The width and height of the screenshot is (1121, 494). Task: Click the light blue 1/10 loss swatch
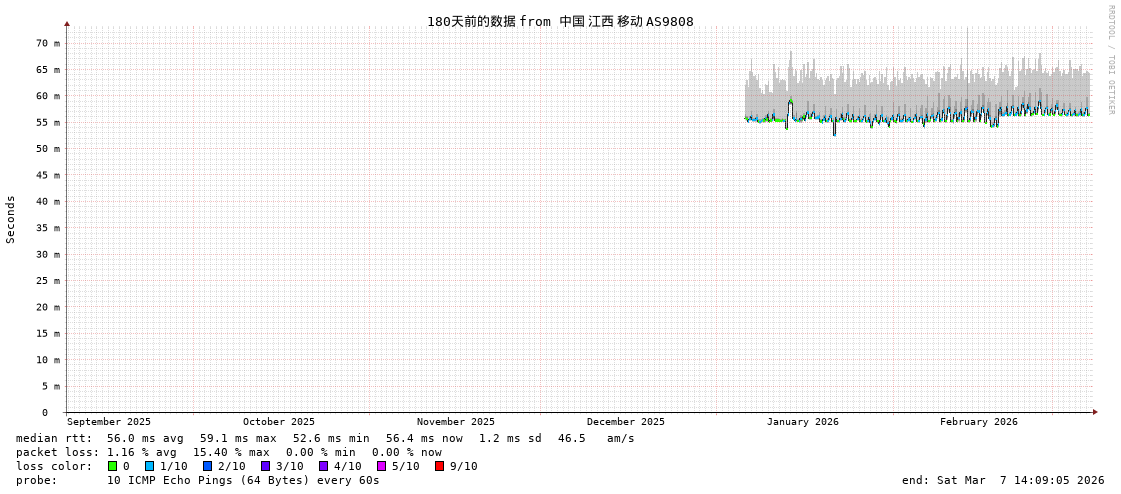pos(149,466)
